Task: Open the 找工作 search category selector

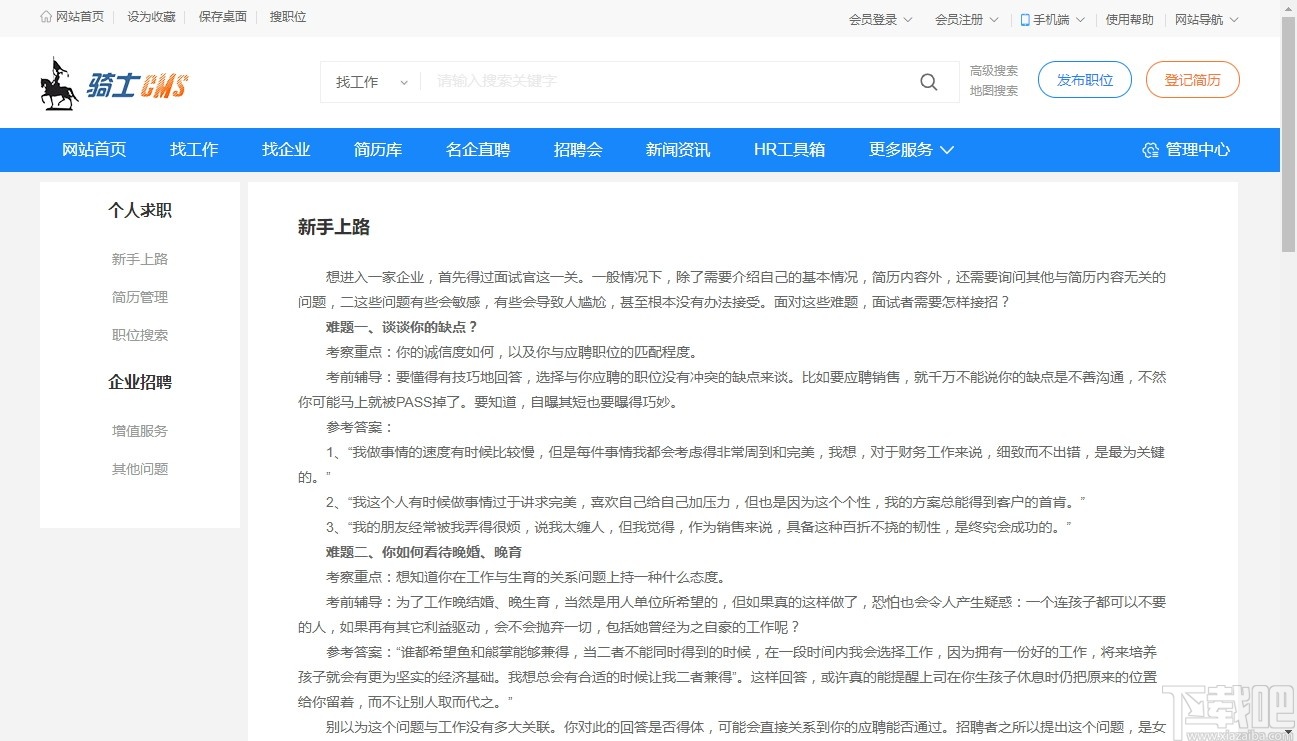Action: (370, 82)
